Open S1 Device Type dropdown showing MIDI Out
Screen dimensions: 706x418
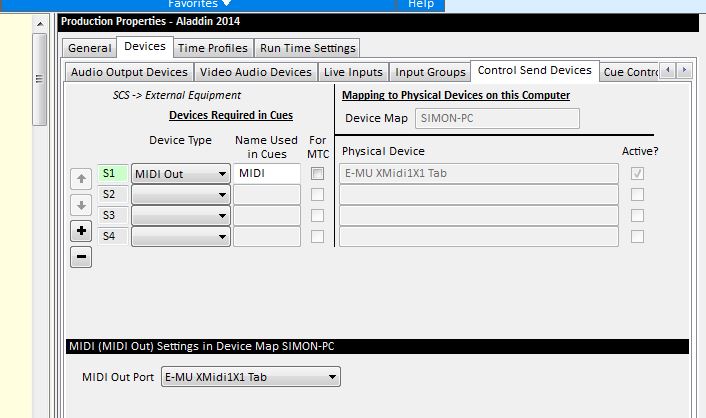(x=180, y=174)
